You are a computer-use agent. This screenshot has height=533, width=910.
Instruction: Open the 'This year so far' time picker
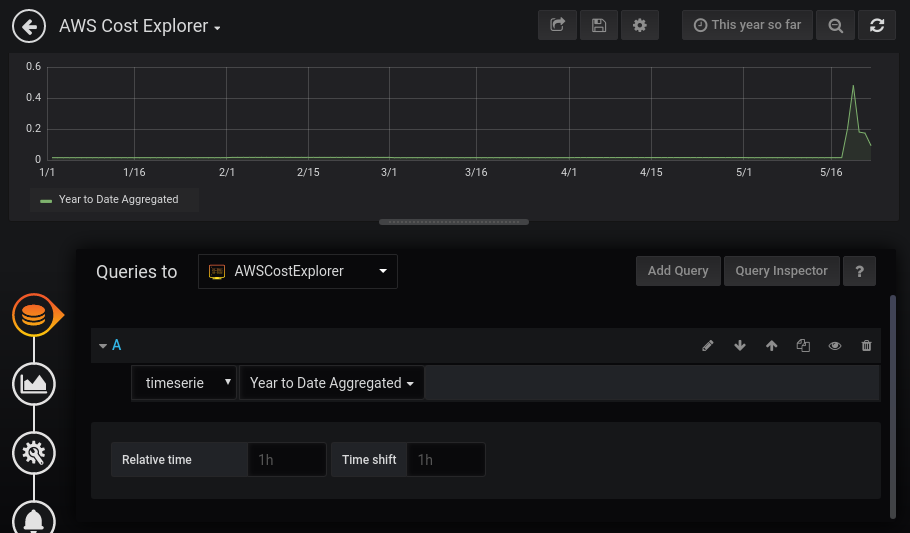[748, 25]
